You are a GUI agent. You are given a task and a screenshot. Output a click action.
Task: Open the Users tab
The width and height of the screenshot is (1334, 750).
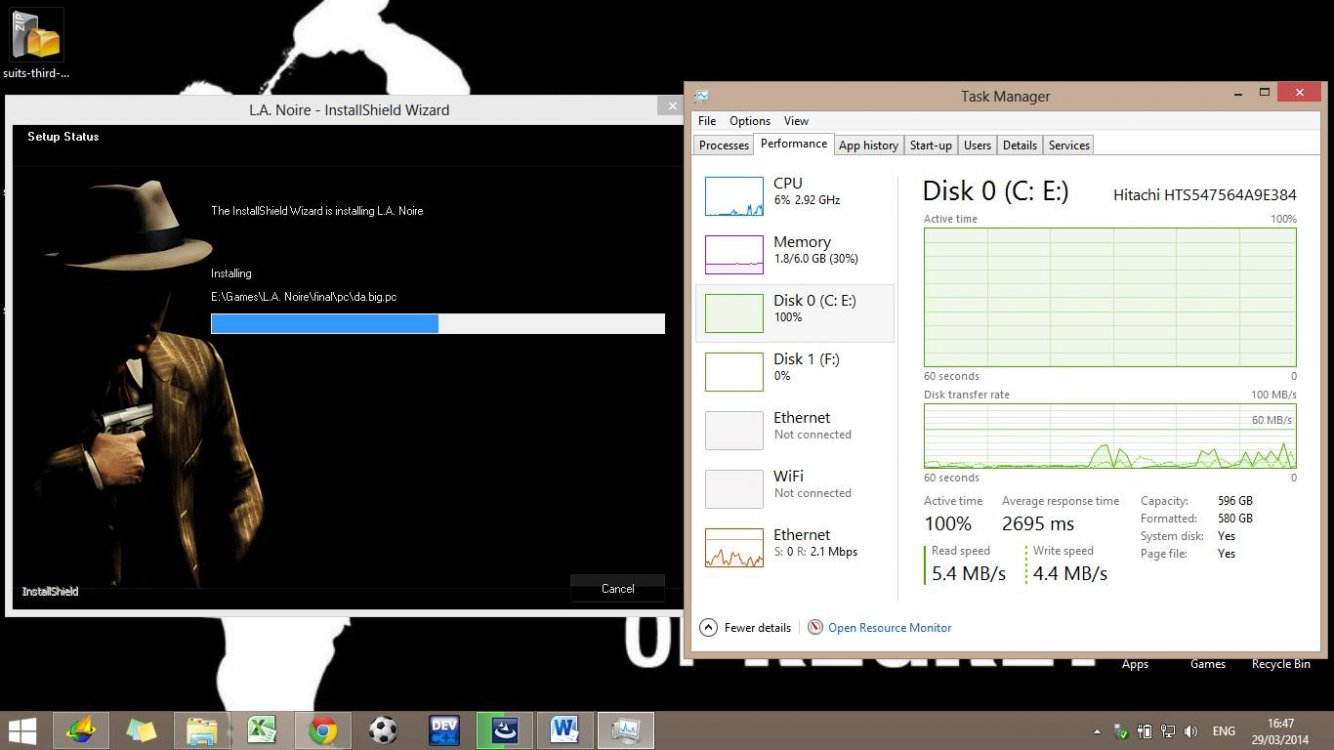click(x=977, y=145)
